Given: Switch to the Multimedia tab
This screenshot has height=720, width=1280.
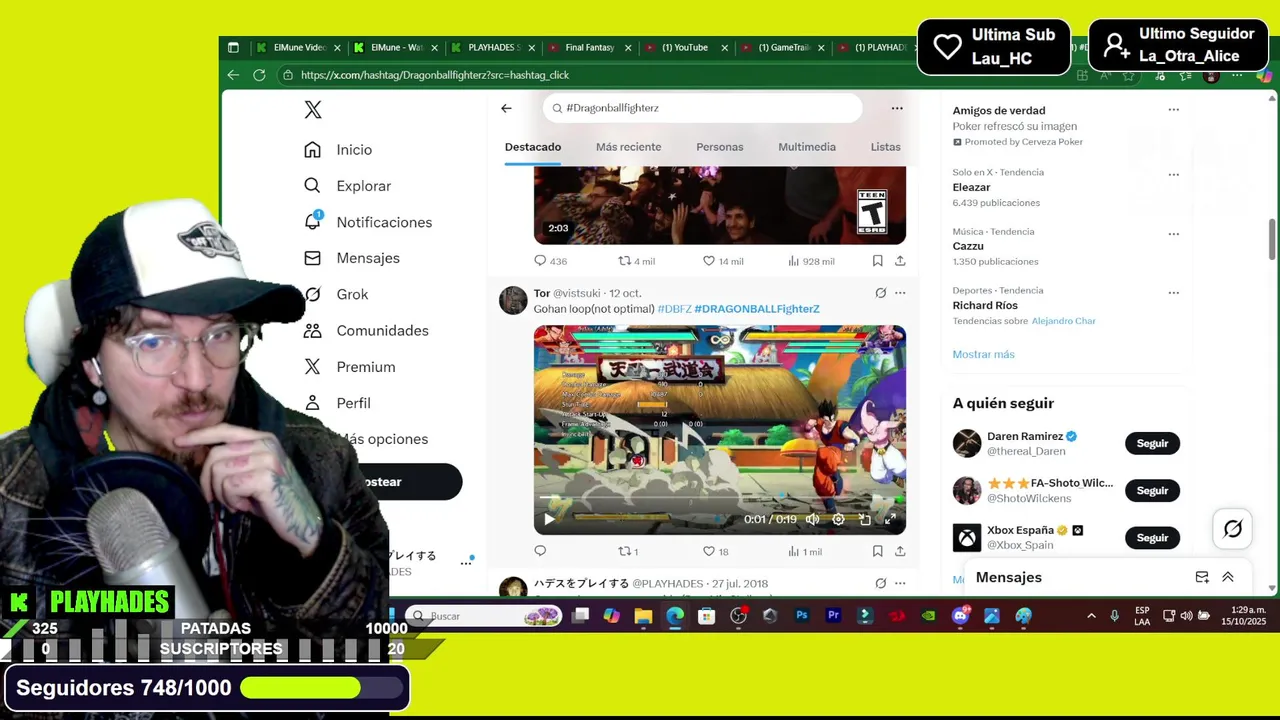Looking at the screenshot, I should (807, 147).
